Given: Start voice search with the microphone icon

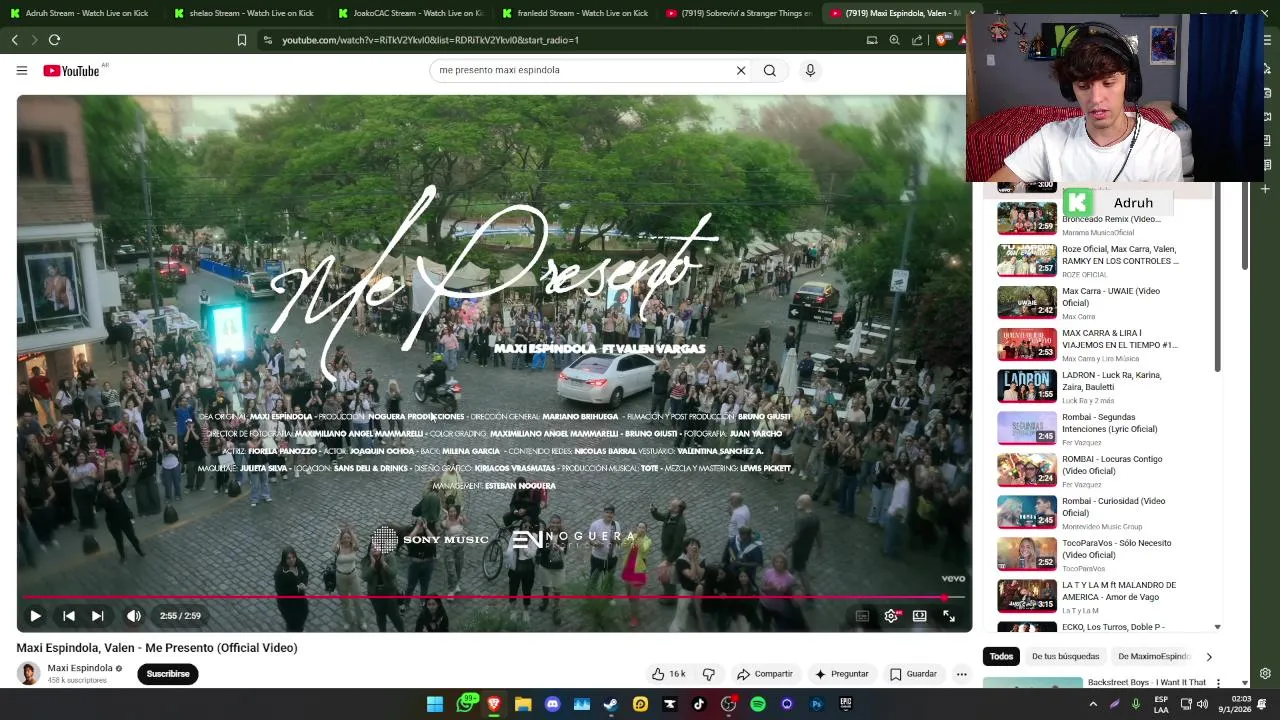Looking at the screenshot, I should (810, 70).
